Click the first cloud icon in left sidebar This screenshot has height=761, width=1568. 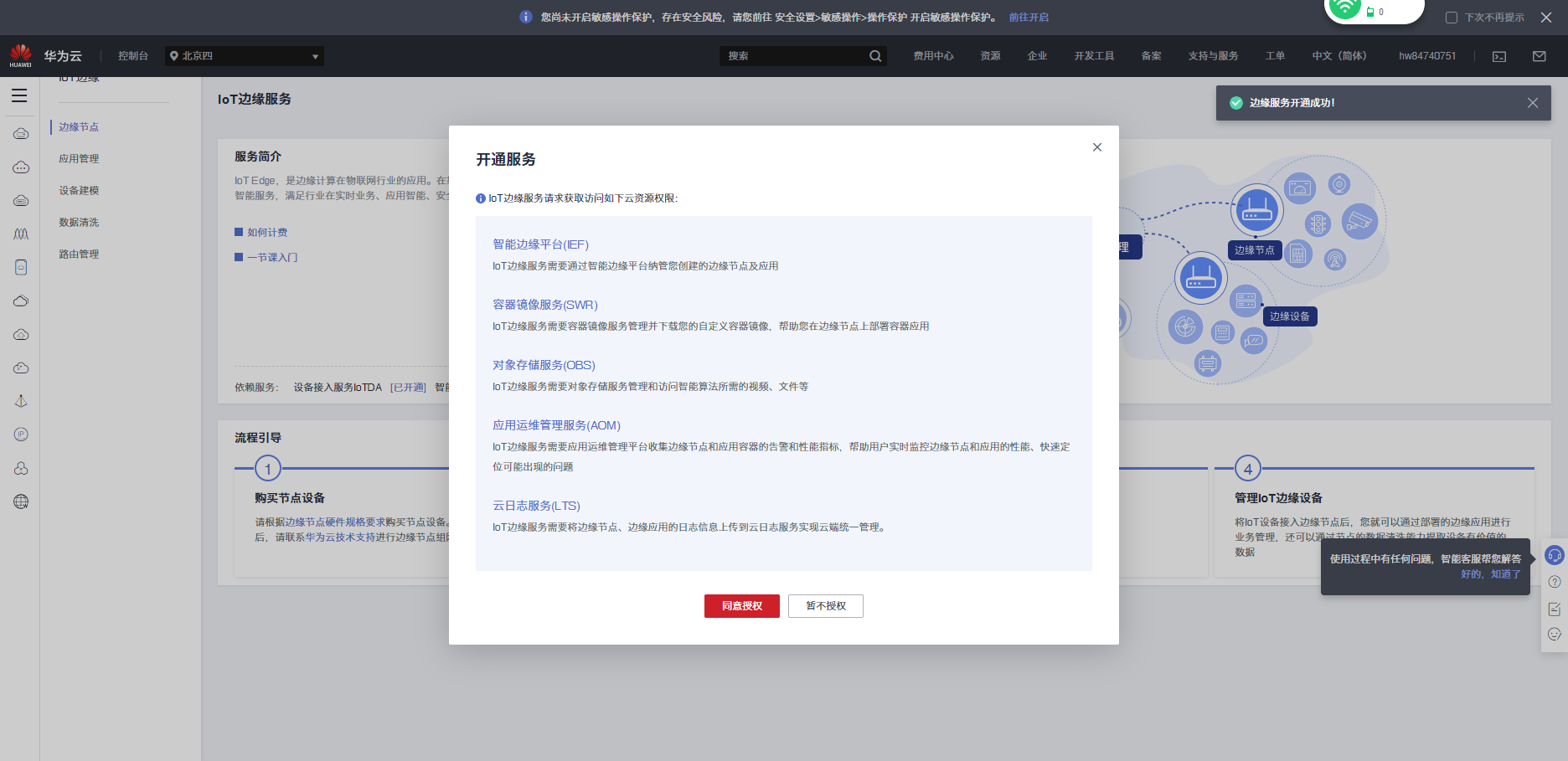pyautogui.click(x=21, y=133)
